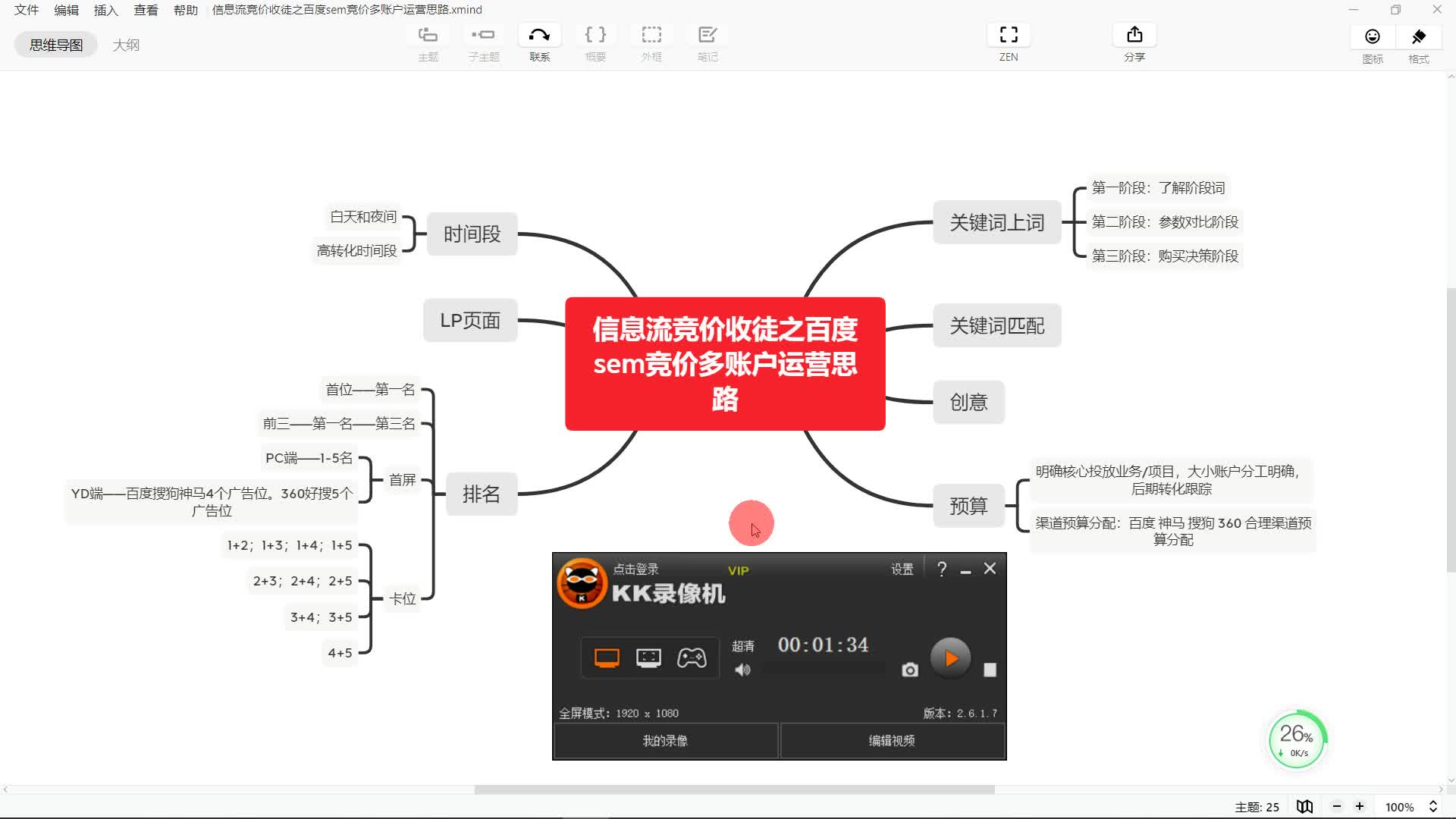Open the 编辑 menu

(x=67, y=10)
